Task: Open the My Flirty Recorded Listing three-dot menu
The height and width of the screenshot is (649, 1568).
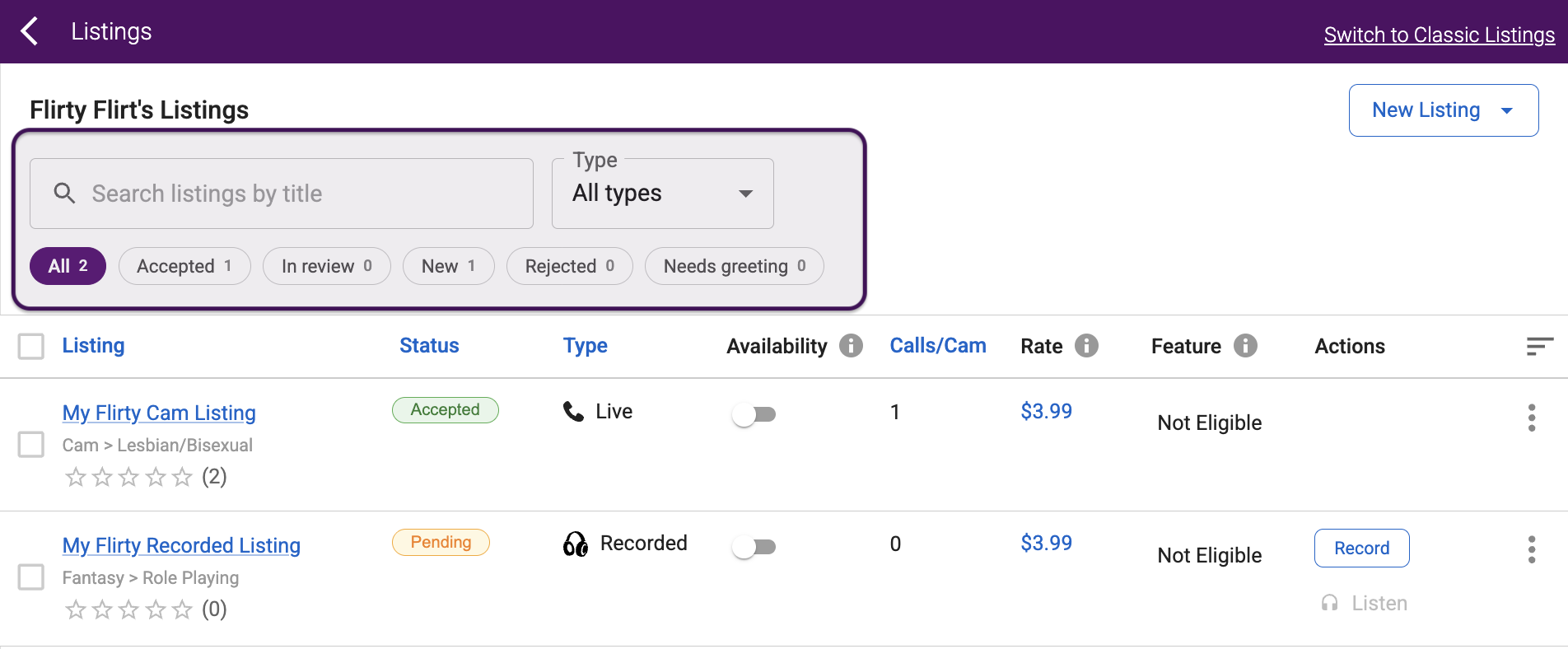Action: point(1532,549)
